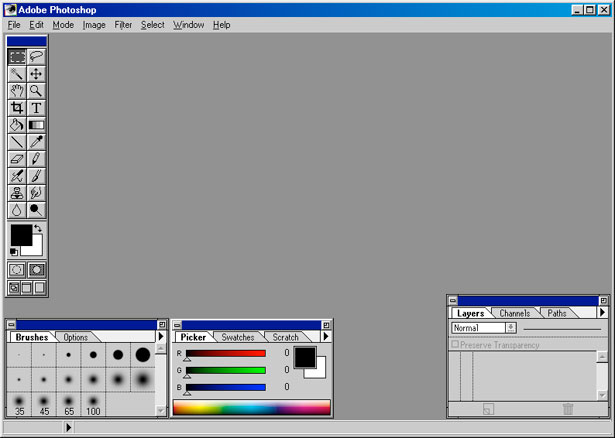Choose the Paint Bucket tool
The width and height of the screenshot is (615, 438).
click(x=17, y=125)
